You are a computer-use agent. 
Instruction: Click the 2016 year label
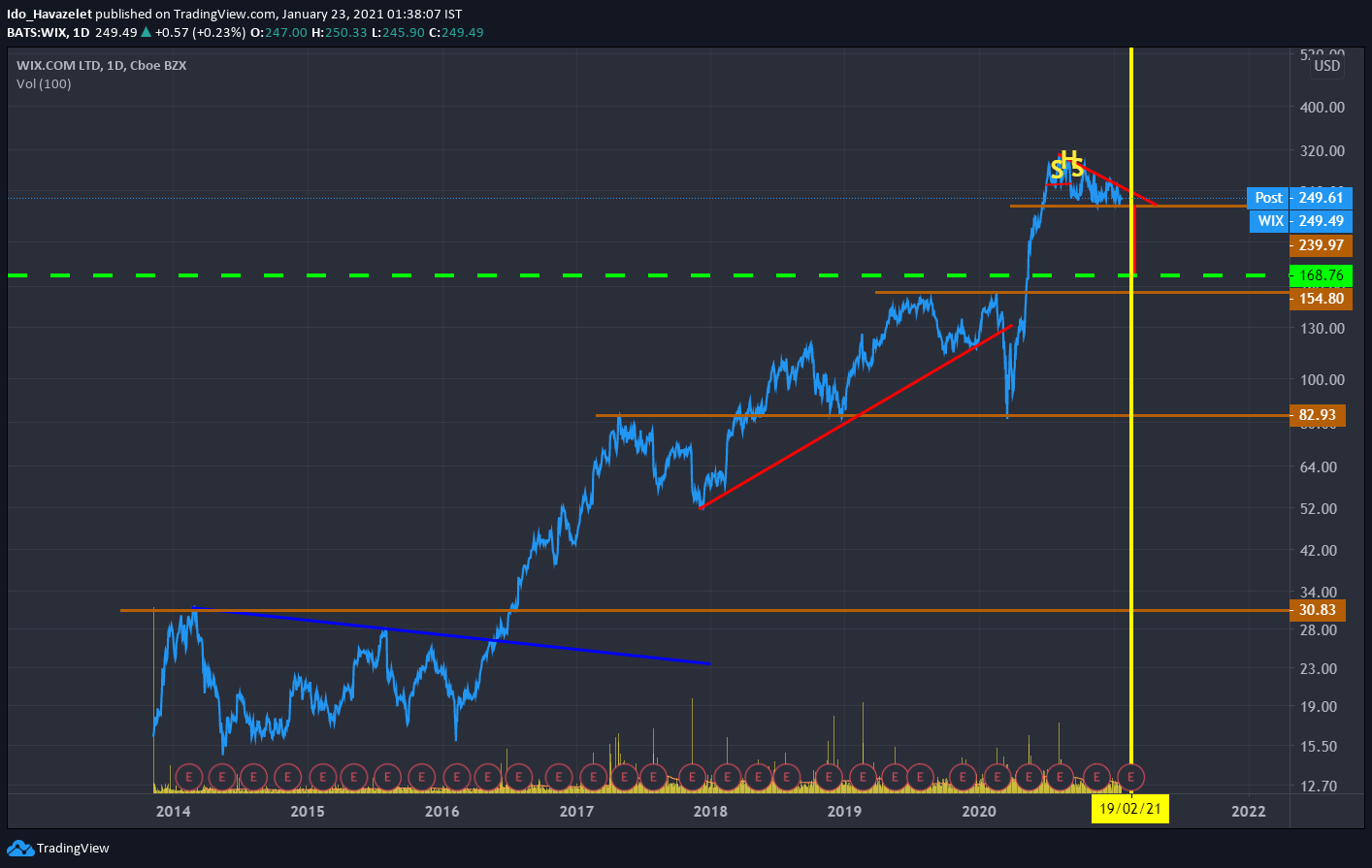pyautogui.click(x=442, y=811)
